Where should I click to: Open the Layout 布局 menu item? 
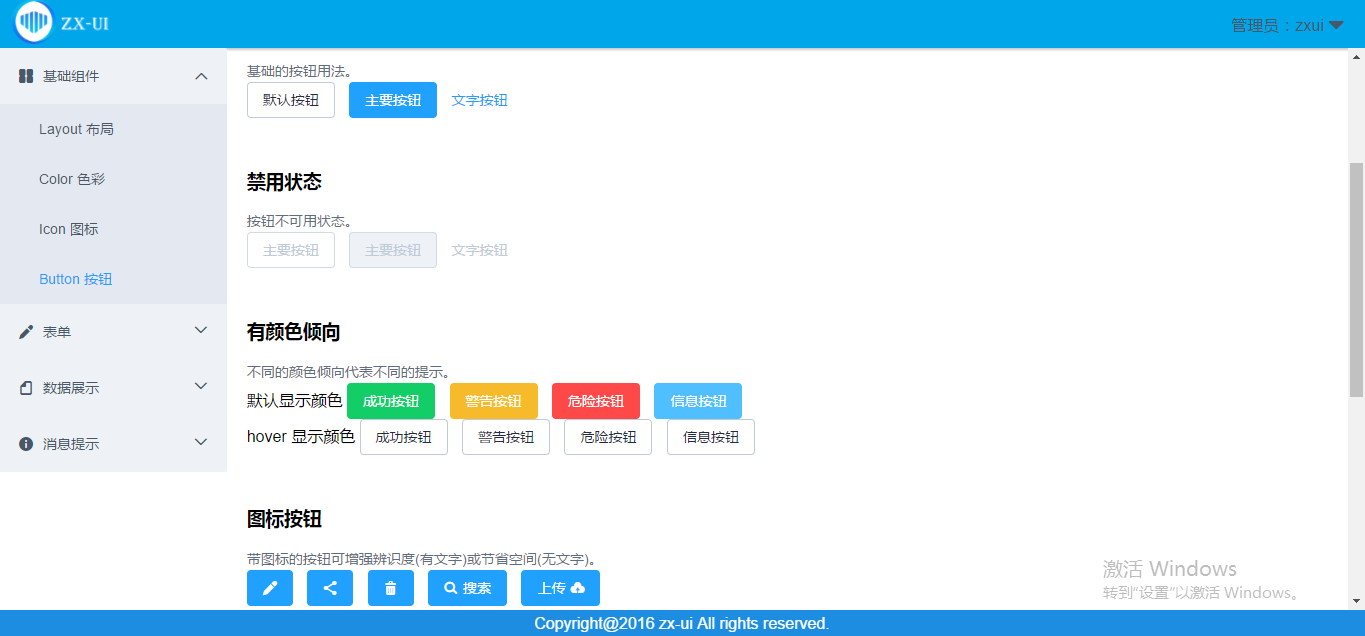pos(76,129)
